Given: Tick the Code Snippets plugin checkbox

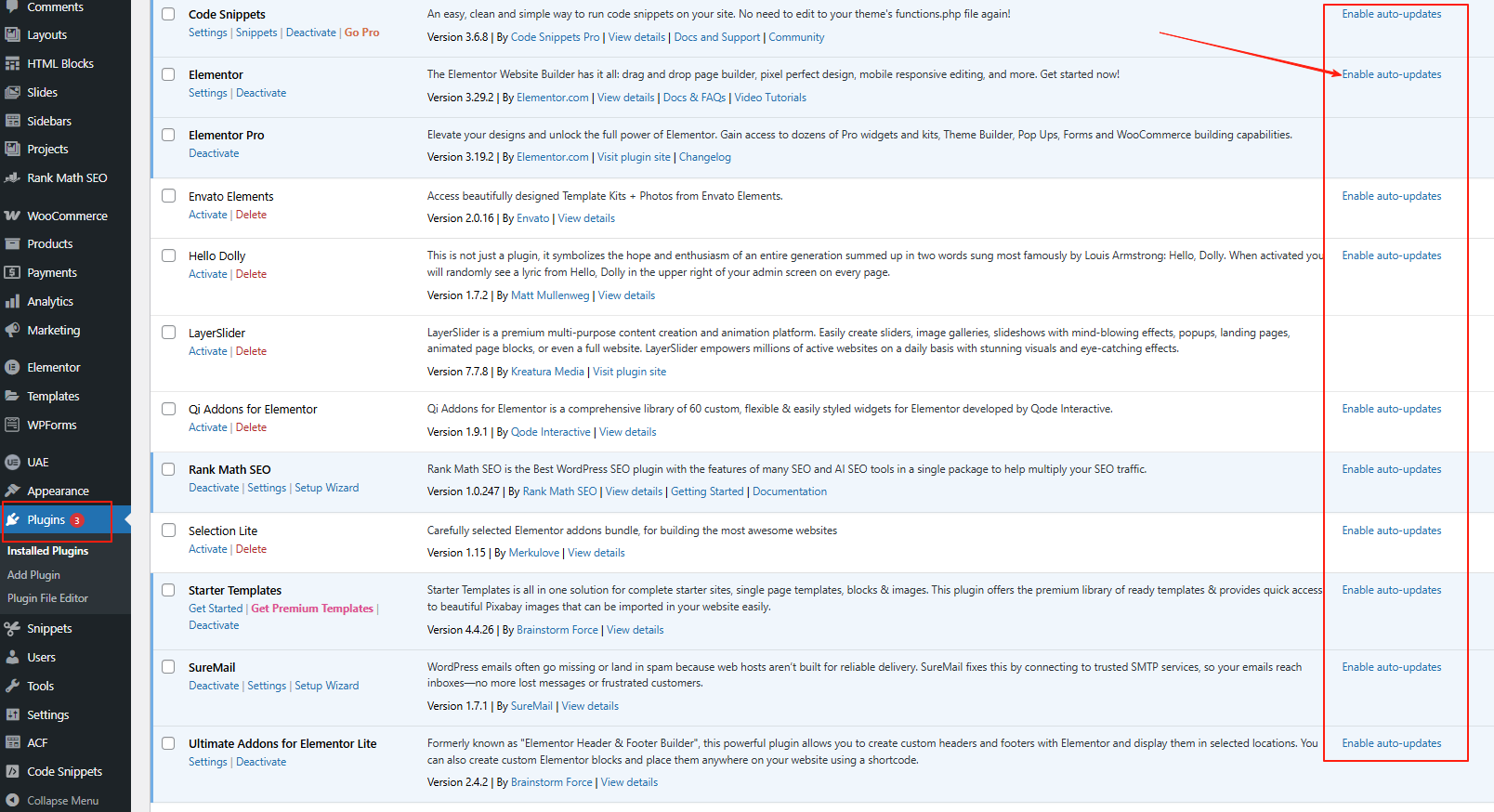Looking at the screenshot, I should click(x=168, y=14).
